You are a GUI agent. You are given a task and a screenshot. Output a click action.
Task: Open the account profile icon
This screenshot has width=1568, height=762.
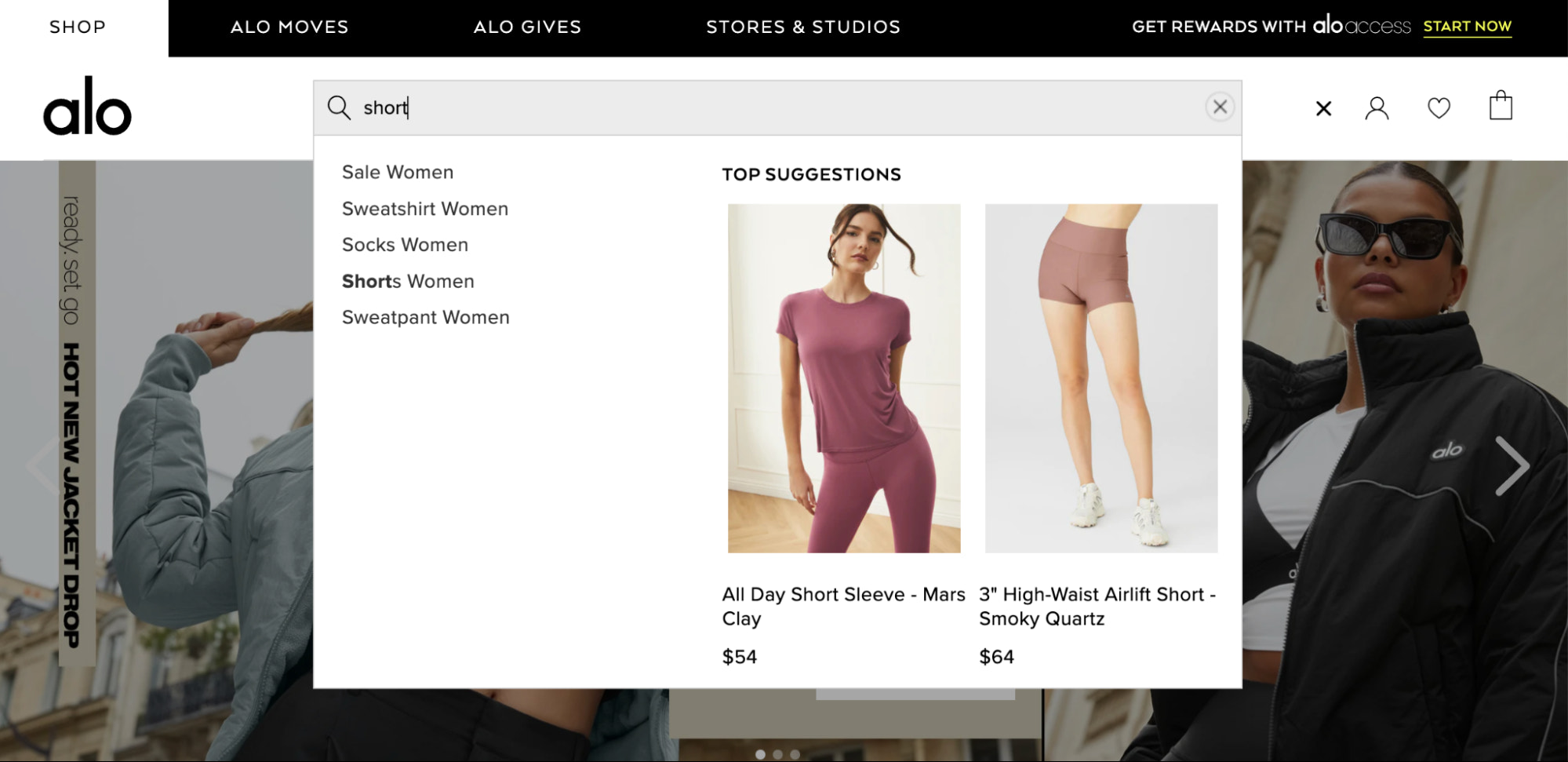pos(1377,108)
